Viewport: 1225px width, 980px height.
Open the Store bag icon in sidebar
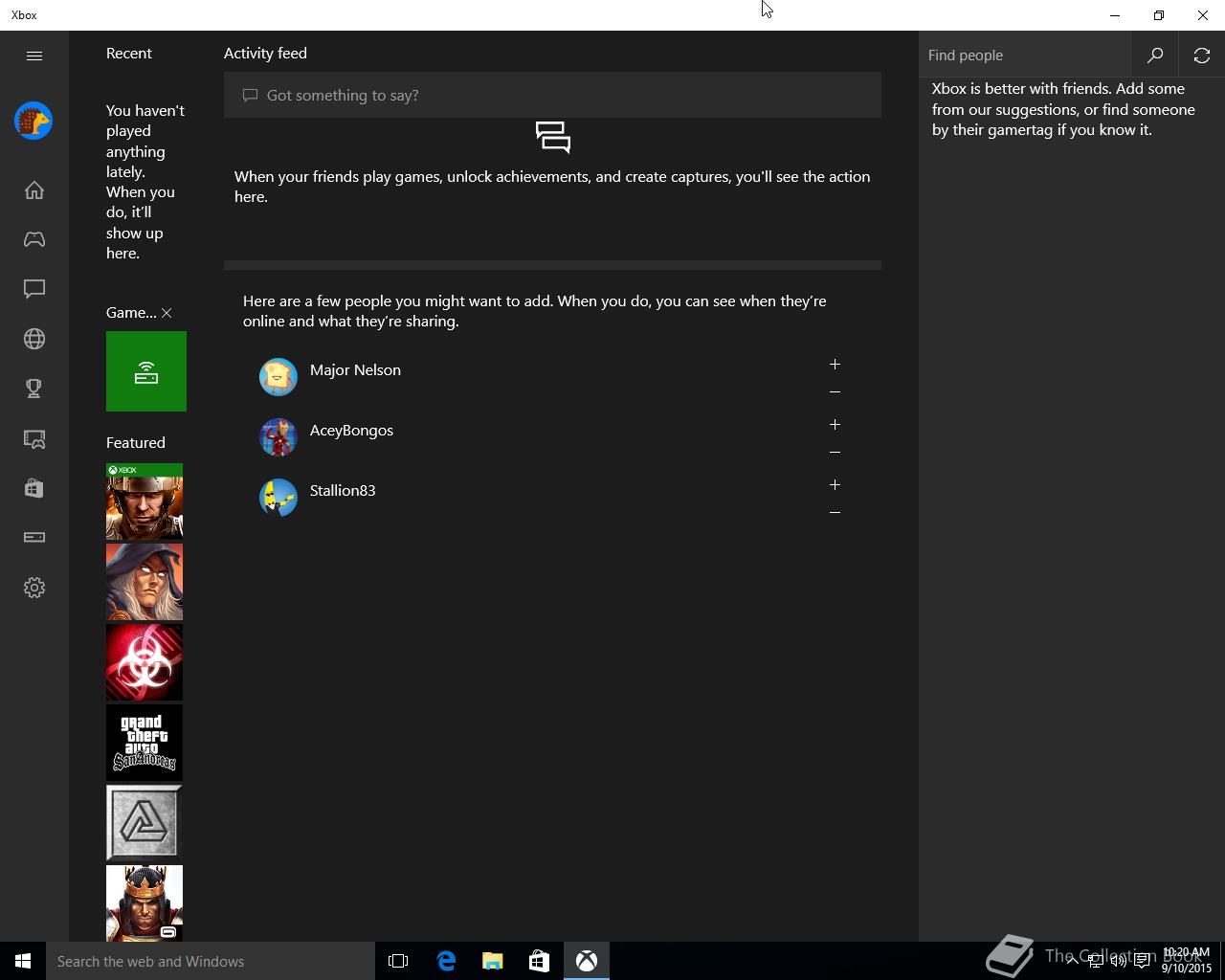point(34,488)
